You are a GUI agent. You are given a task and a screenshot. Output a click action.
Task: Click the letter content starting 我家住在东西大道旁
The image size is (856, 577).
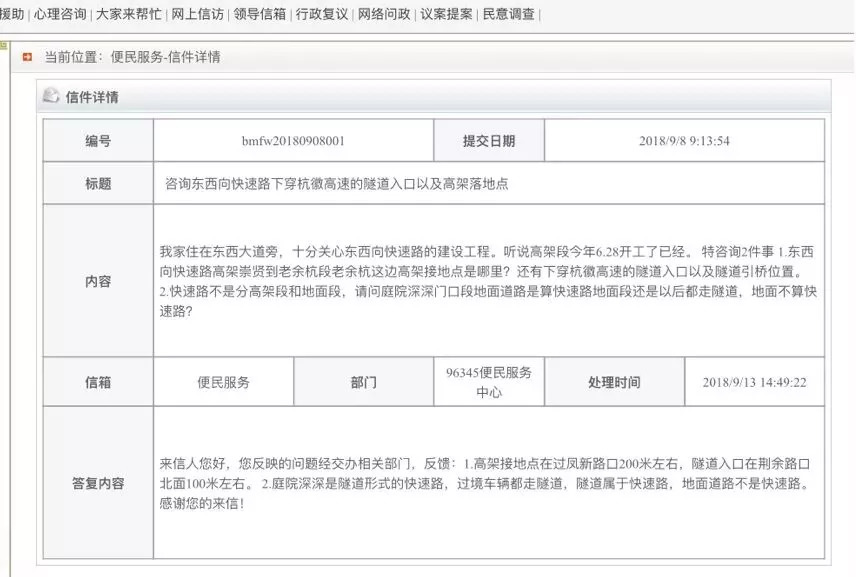[488, 281]
